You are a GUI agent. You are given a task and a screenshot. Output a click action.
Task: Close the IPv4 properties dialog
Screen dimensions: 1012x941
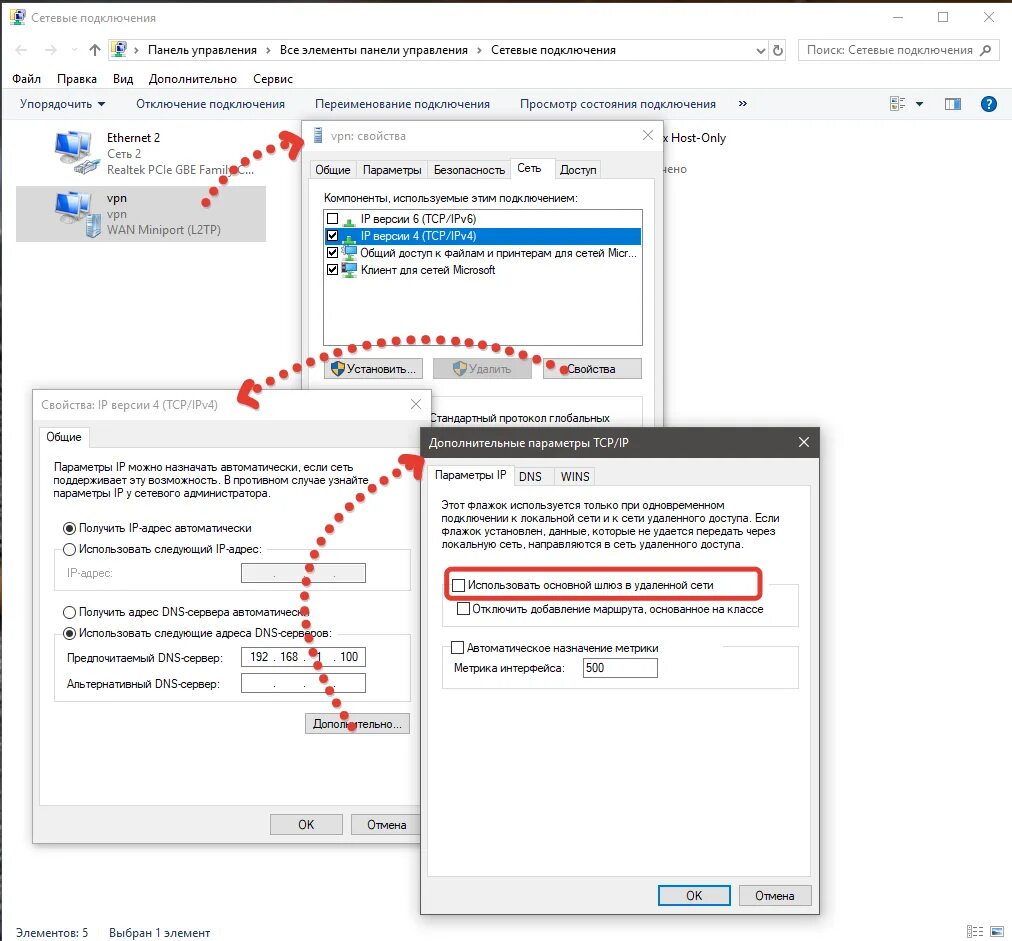(416, 404)
